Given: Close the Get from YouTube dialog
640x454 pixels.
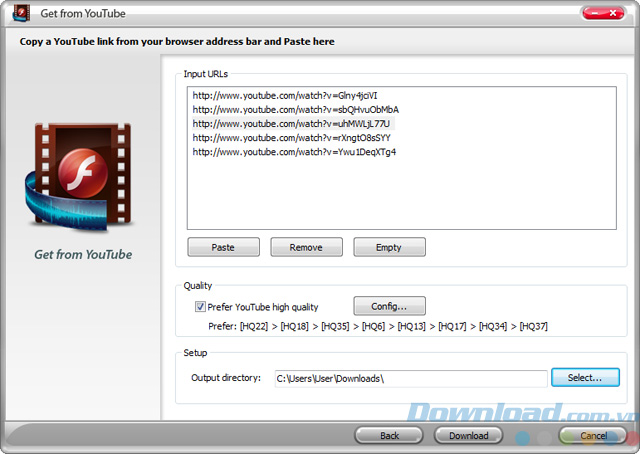Looking at the screenshot, I should pos(613,13).
